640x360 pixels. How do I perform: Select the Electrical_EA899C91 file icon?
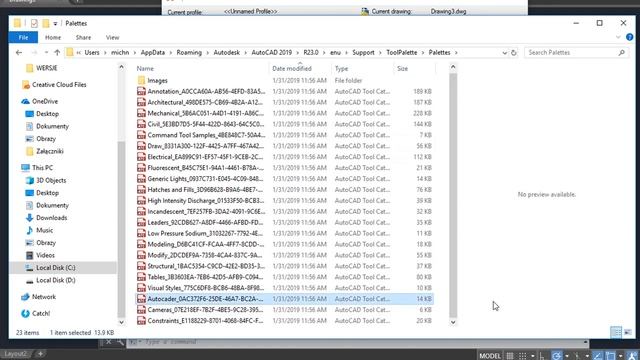141,157
